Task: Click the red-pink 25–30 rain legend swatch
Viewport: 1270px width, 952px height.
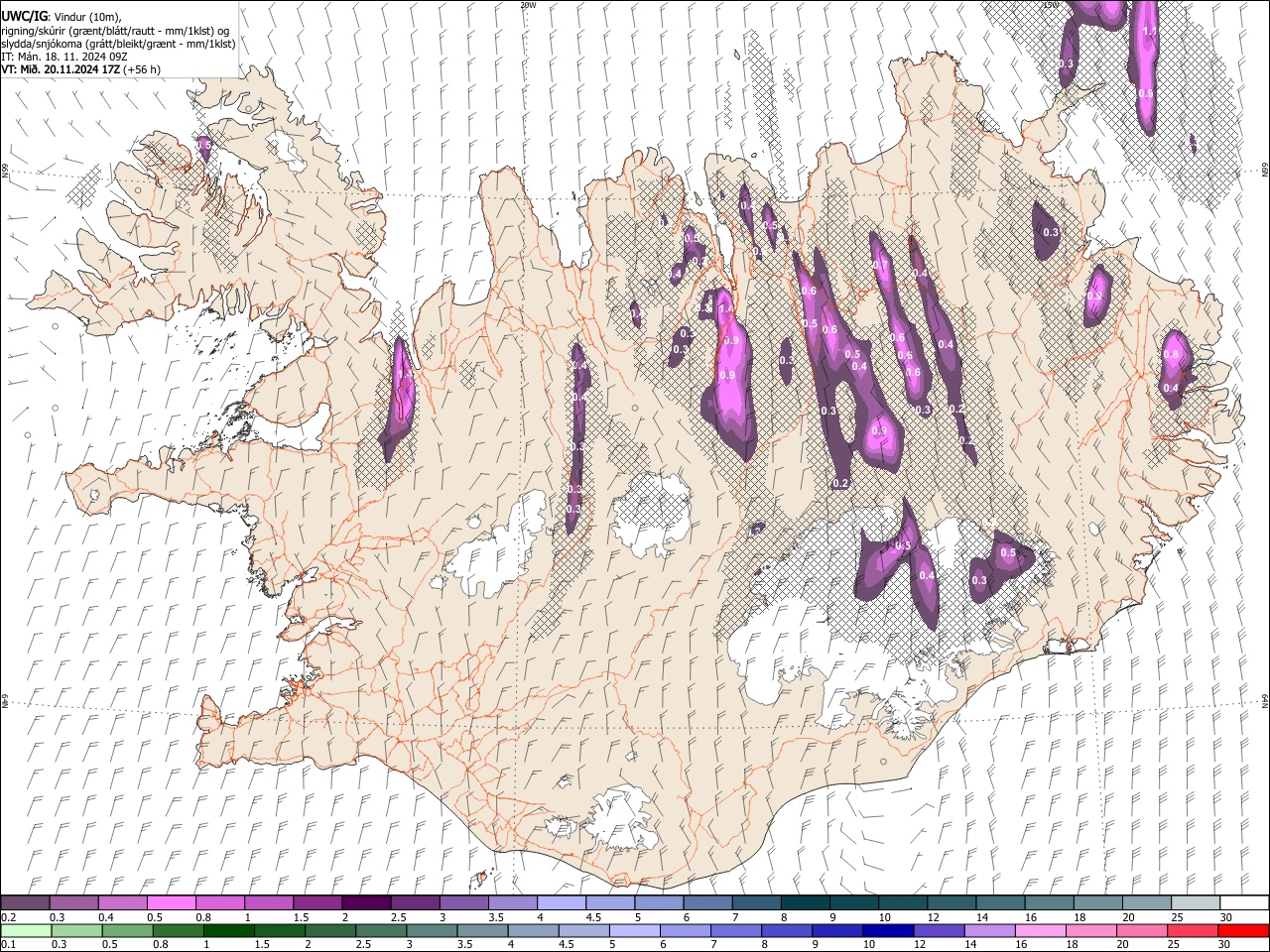Action: [x=1194, y=930]
